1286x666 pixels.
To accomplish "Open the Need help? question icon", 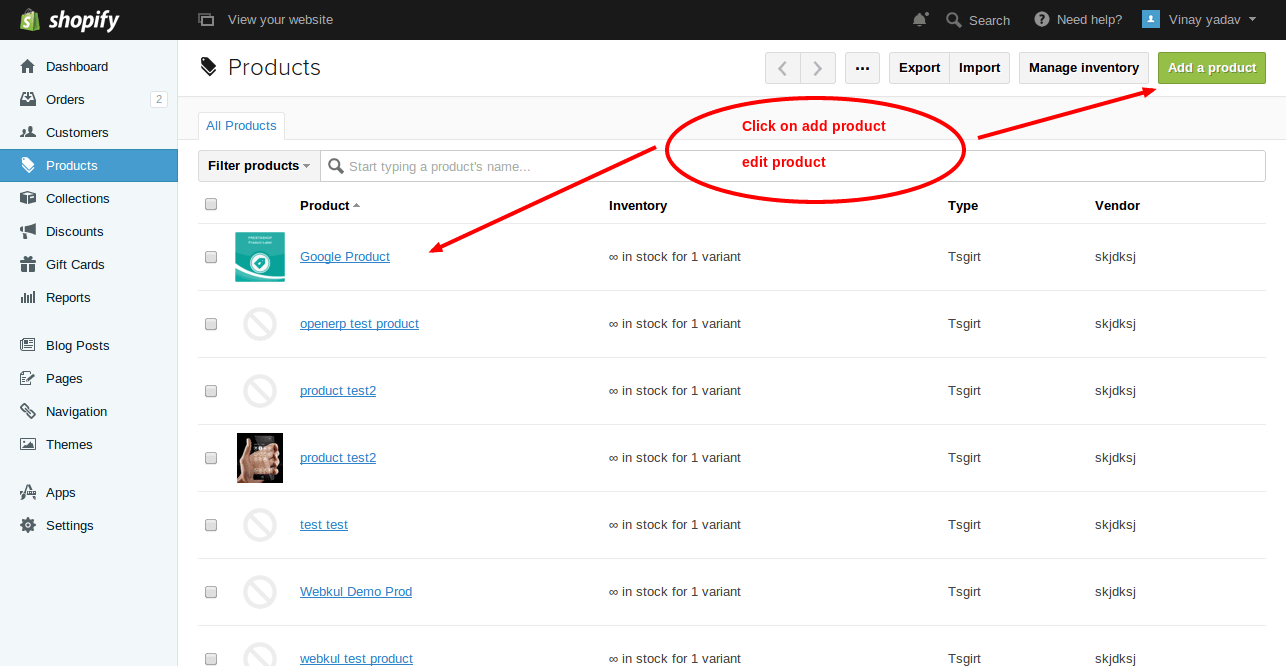I will coord(1042,19).
